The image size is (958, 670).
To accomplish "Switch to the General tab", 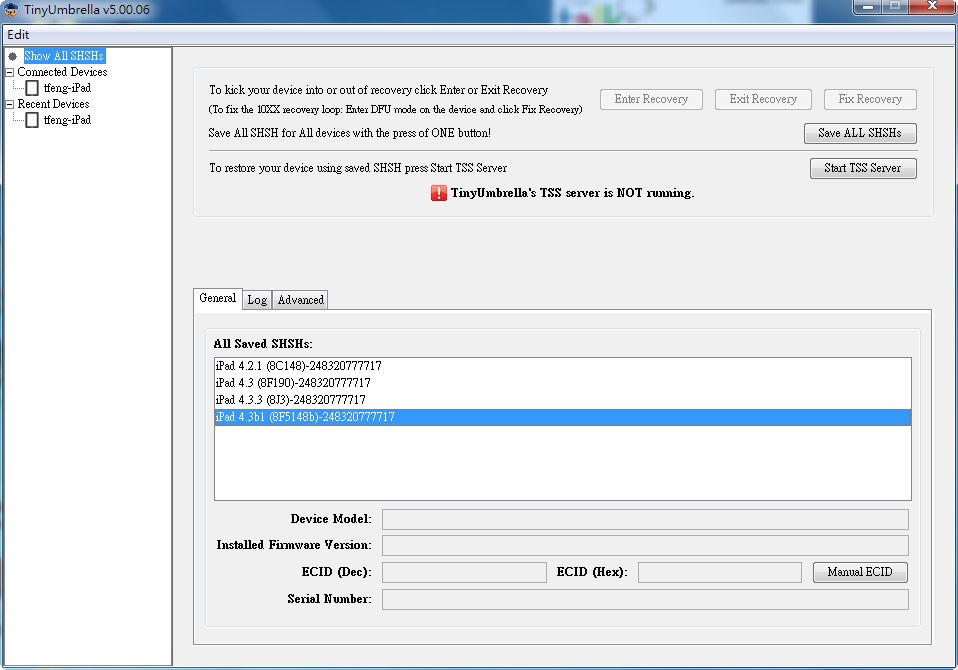I will (x=218, y=299).
